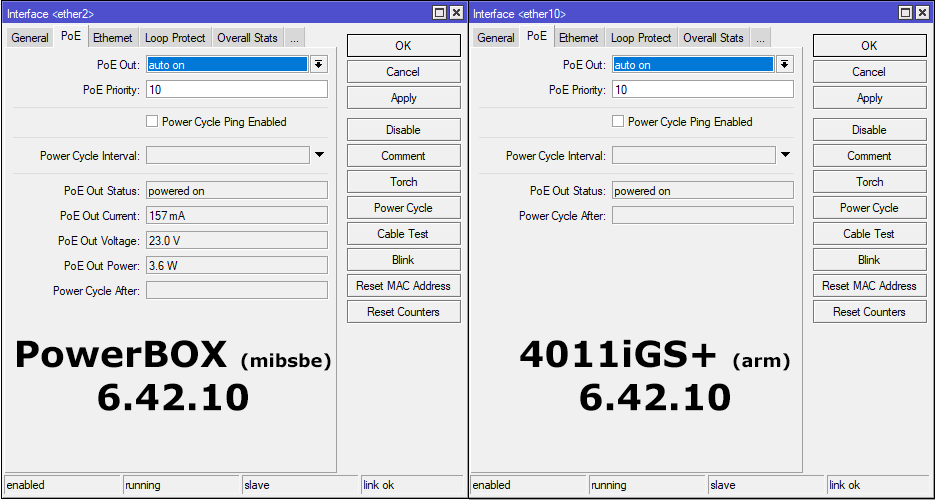The width and height of the screenshot is (935, 500).
Task: Launch Torch in ether10 window
Action: 869,182
